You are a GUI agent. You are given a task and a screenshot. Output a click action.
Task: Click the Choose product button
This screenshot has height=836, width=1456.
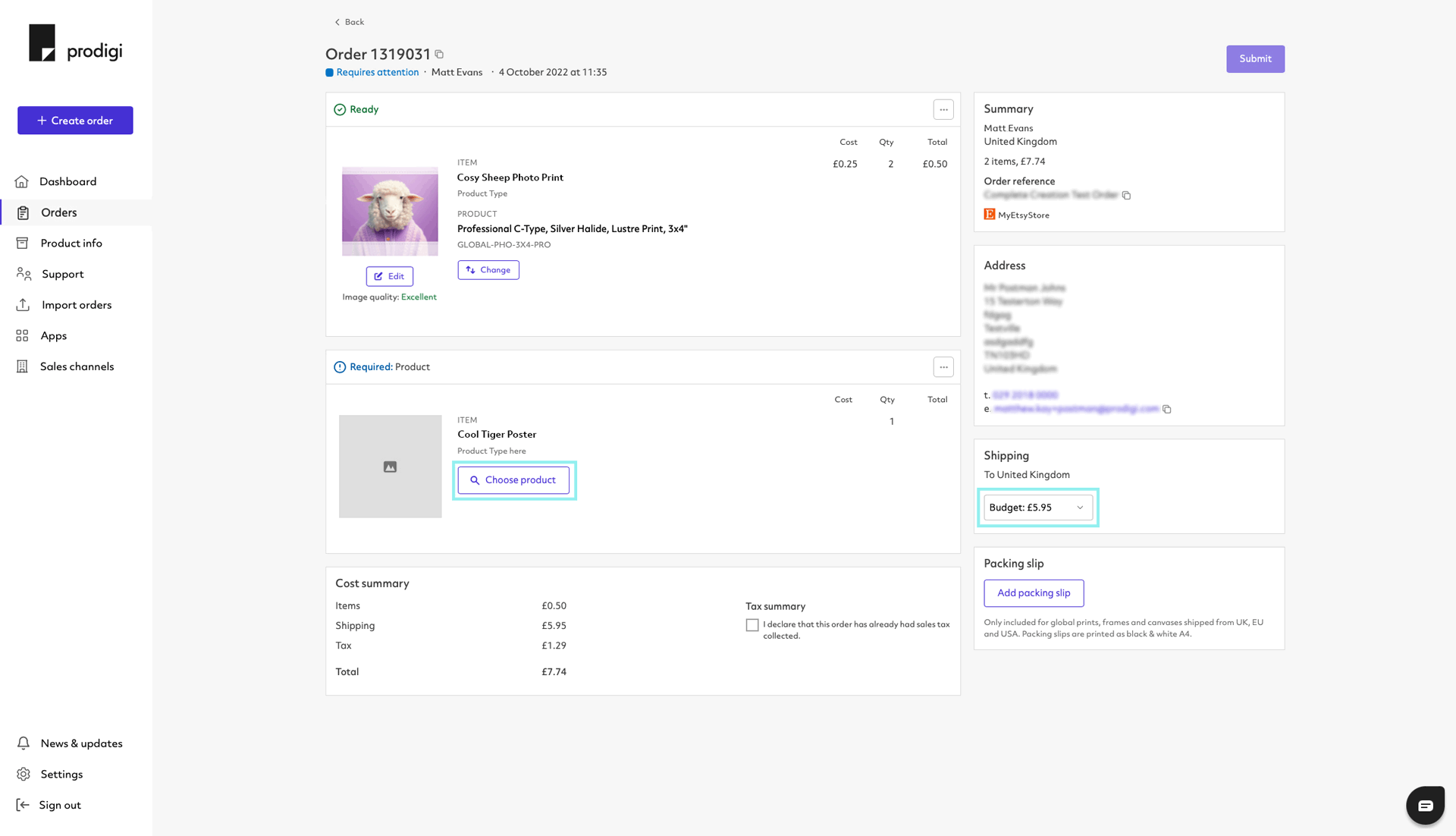tap(513, 479)
